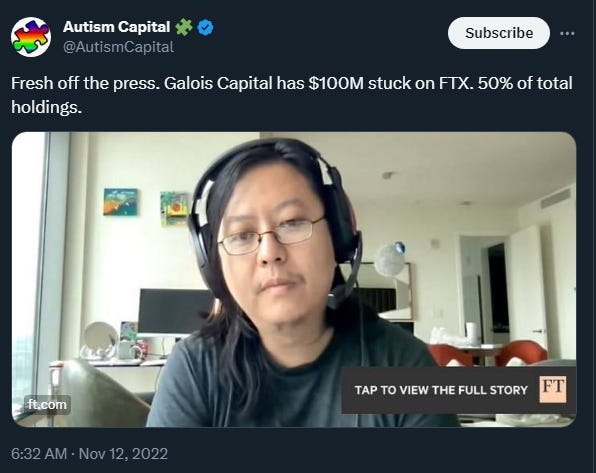The image size is (596, 473).
Task: Open the rainbow puzzle profile avatar
Action: click(x=31, y=37)
